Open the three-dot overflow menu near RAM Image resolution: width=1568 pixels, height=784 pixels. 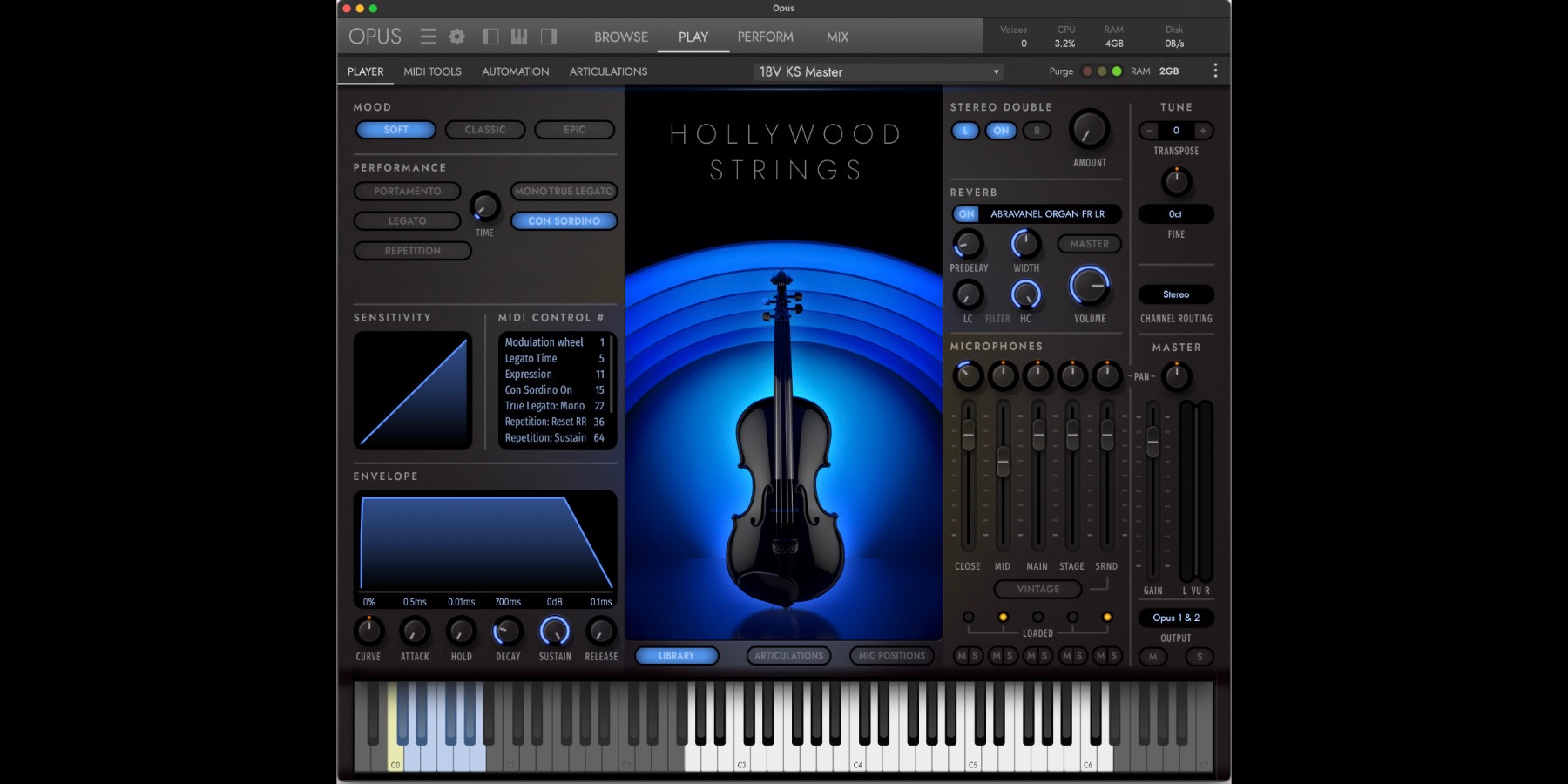click(1216, 71)
